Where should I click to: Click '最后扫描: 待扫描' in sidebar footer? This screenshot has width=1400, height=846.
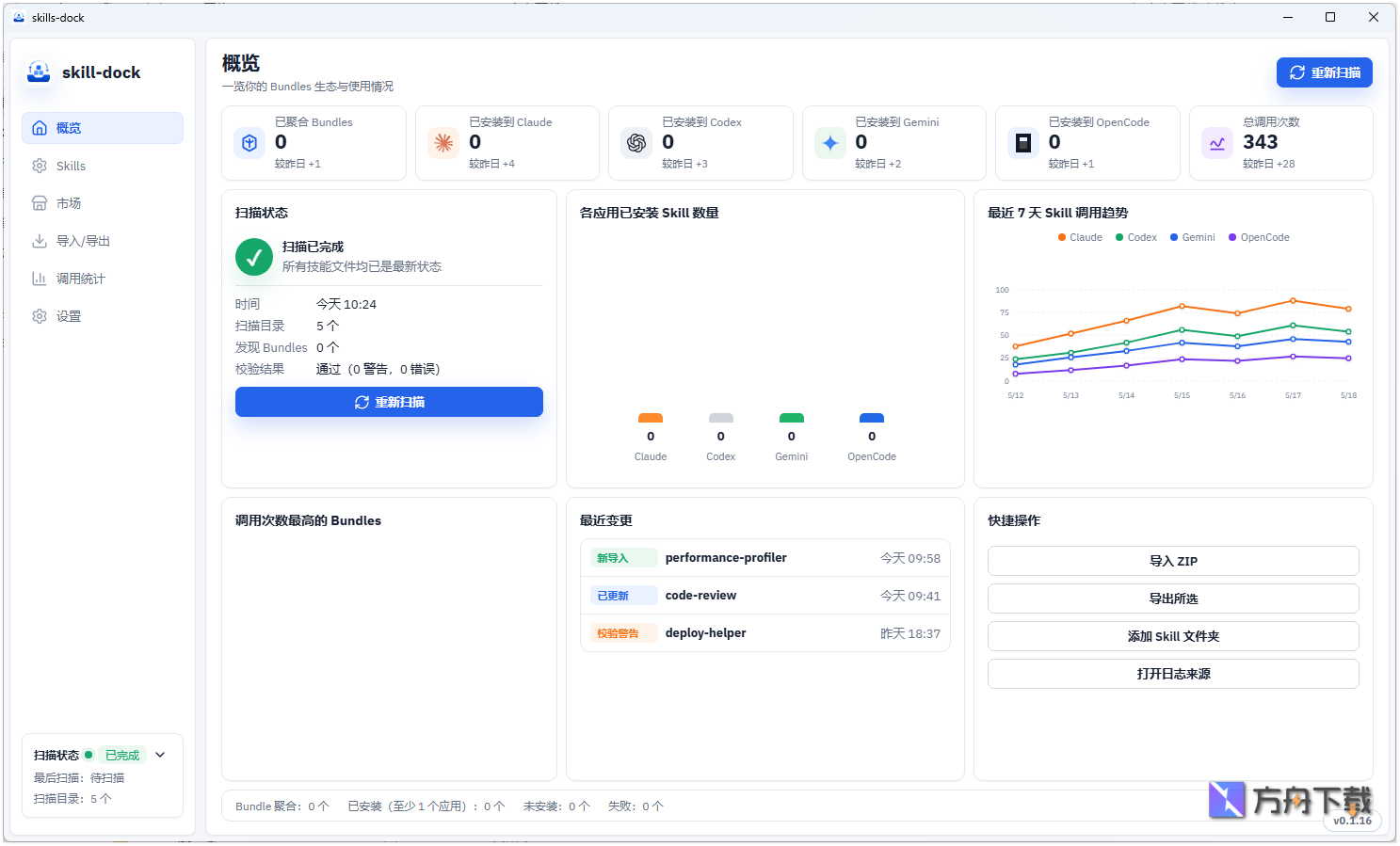point(79,778)
